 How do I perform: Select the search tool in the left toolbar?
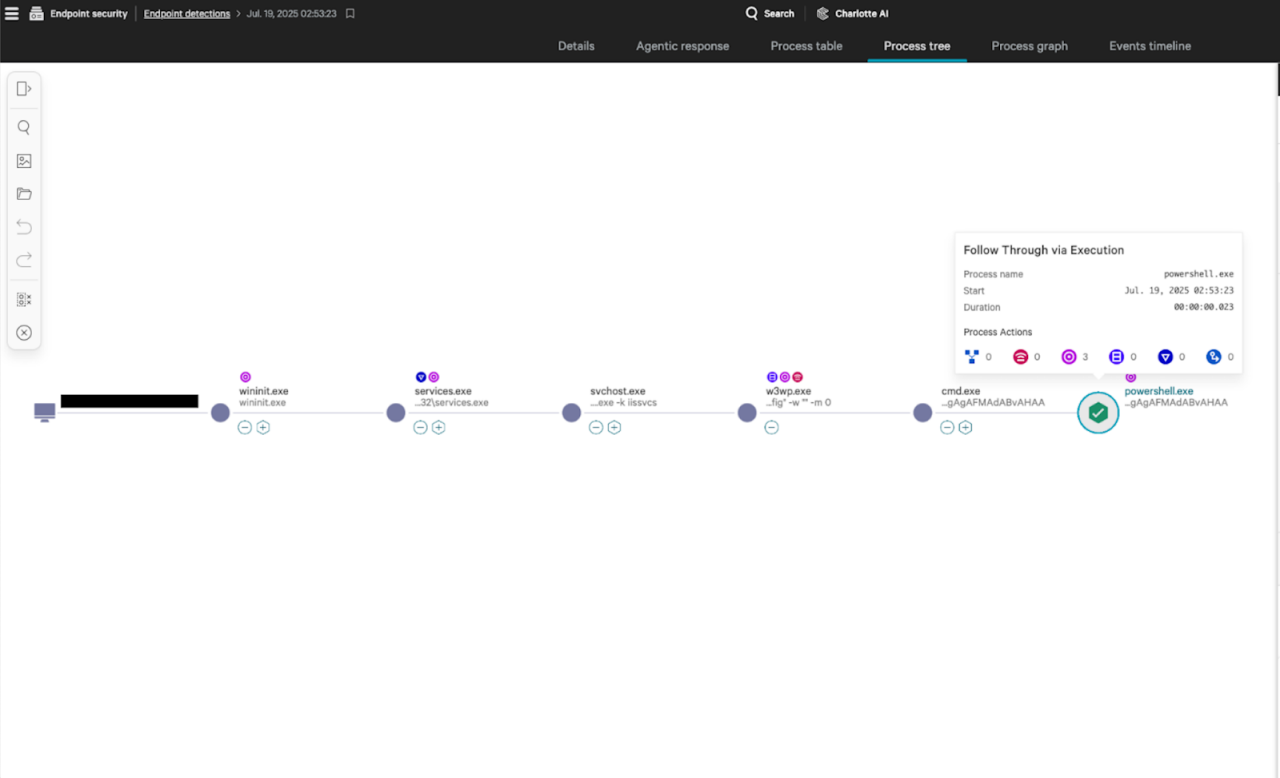pyautogui.click(x=24, y=127)
